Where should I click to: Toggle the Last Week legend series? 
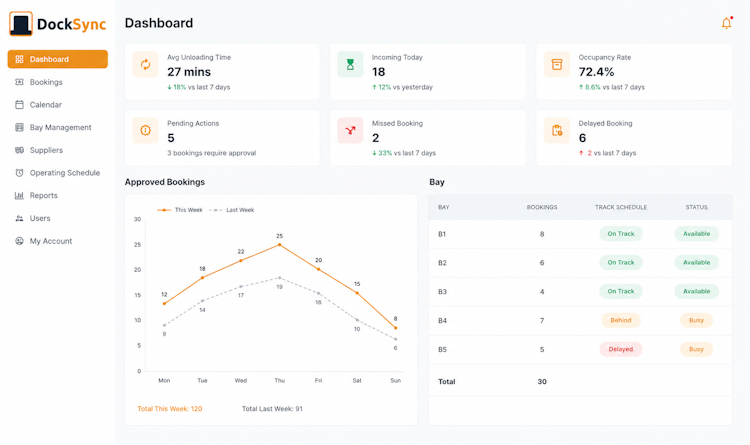[232, 210]
